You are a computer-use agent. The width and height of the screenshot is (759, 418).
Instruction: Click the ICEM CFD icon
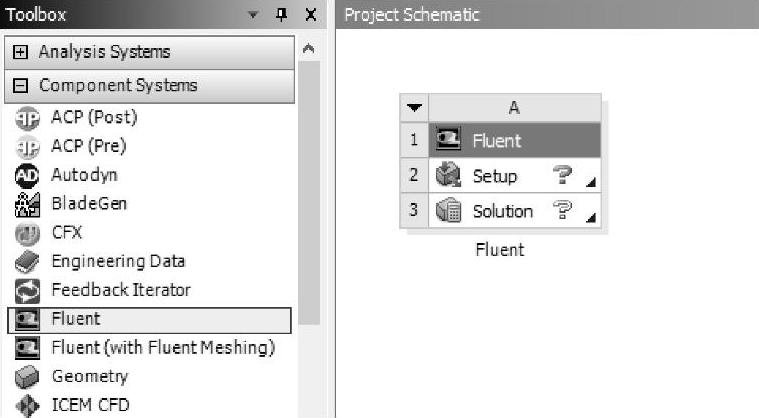click(27, 406)
